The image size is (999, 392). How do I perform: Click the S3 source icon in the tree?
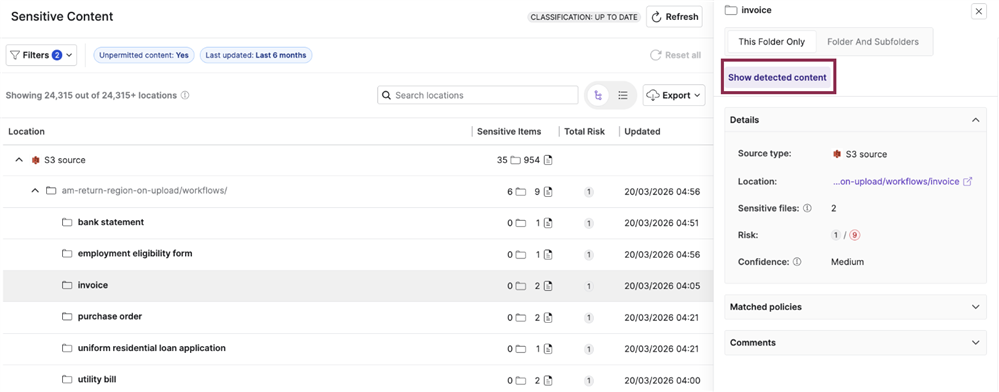(x=36, y=160)
